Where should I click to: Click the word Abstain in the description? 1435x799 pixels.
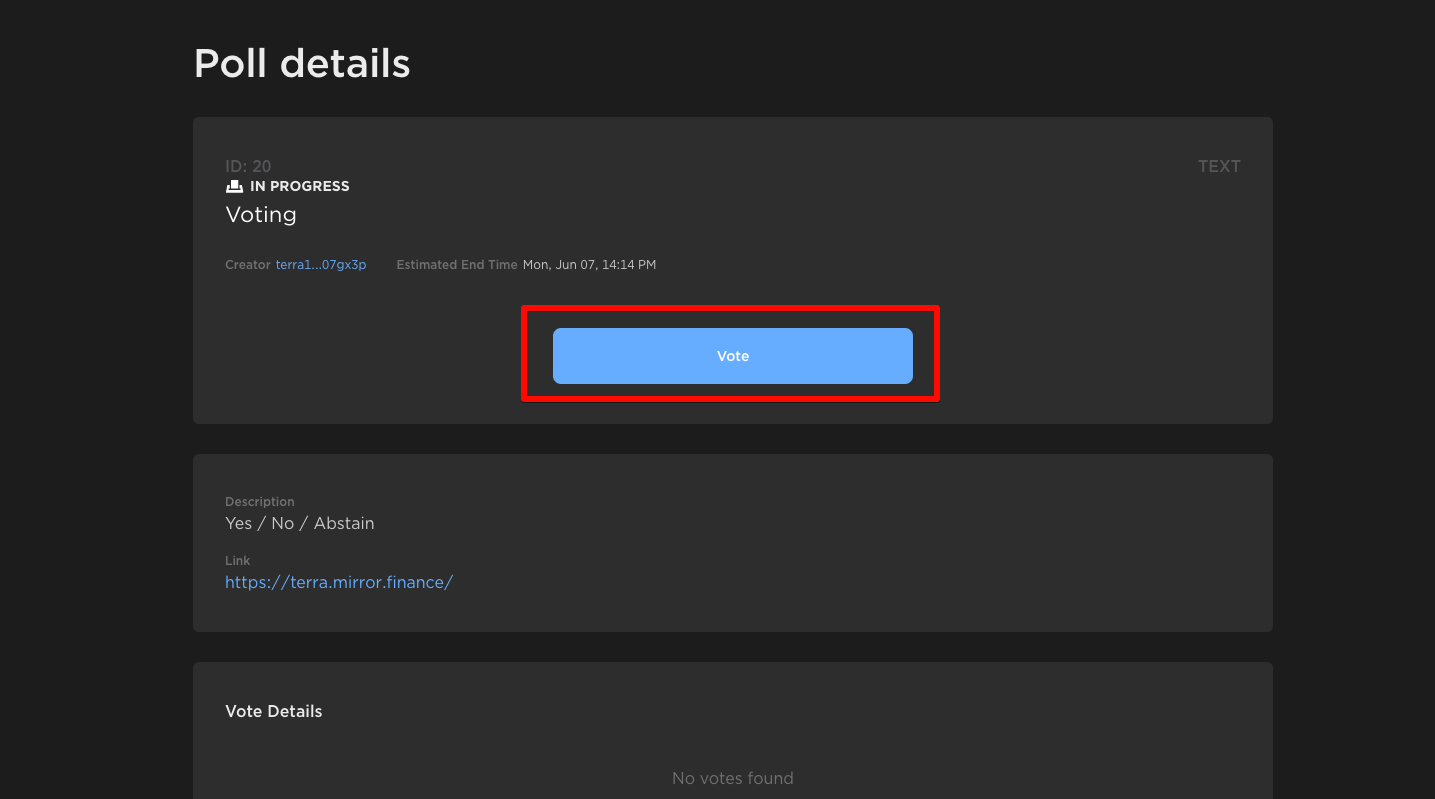click(344, 523)
